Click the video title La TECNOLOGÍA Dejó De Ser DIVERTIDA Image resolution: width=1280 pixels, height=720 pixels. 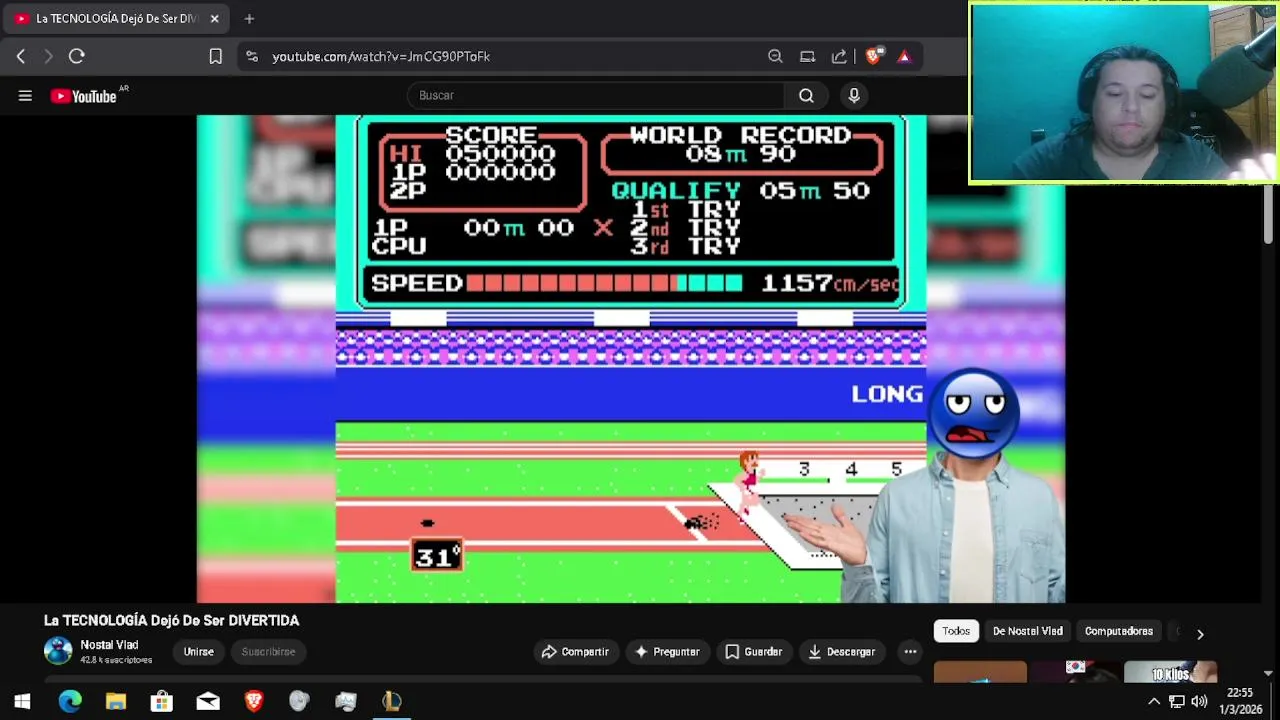coord(171,620)
